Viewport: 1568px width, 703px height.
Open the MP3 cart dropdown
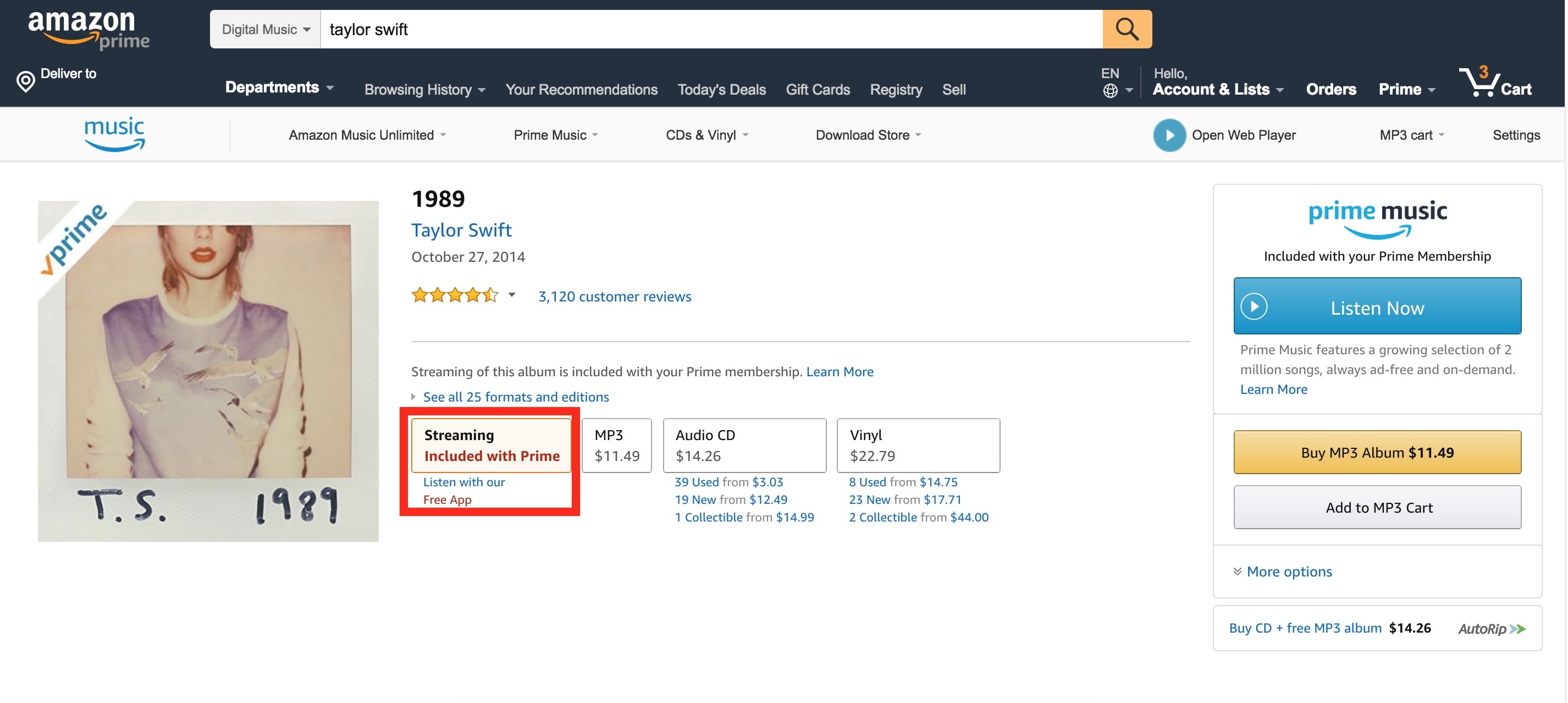pos(1411,135)
